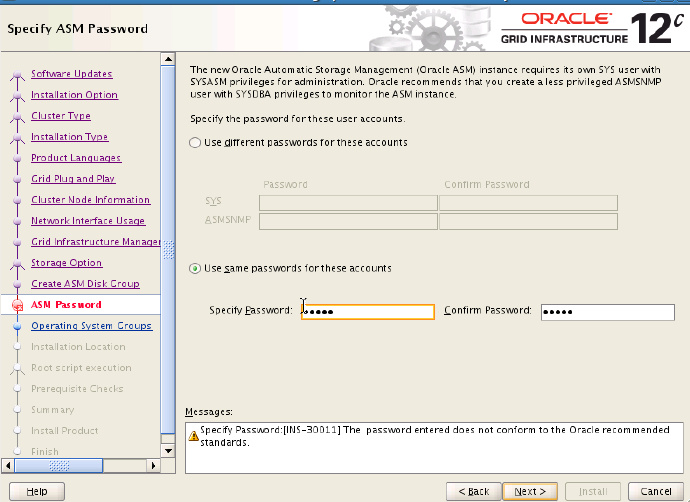Click the steps list scroll up arrow
The width and height of the screenshot is (690, 502).
[168, 59]
